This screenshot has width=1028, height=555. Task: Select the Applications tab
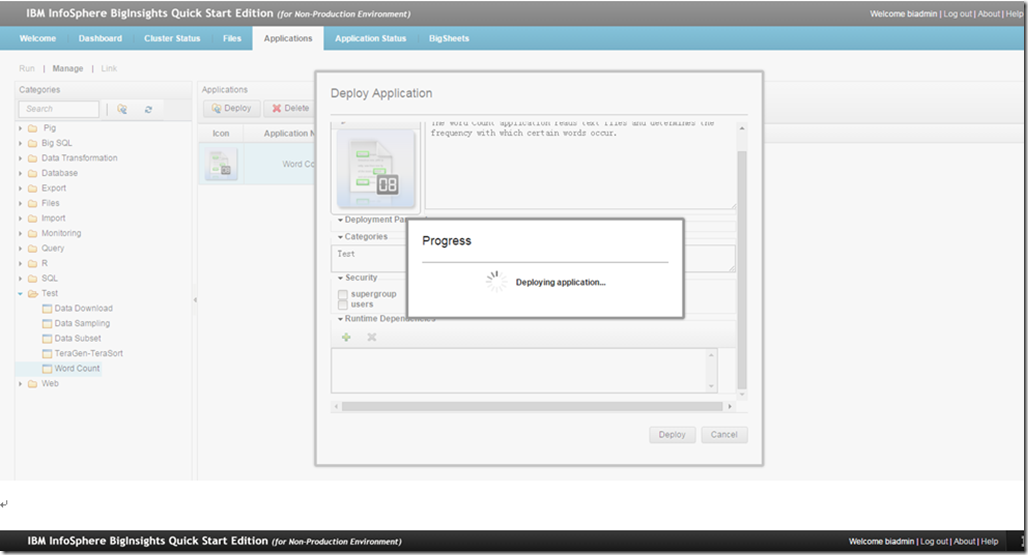coord(288,39)
